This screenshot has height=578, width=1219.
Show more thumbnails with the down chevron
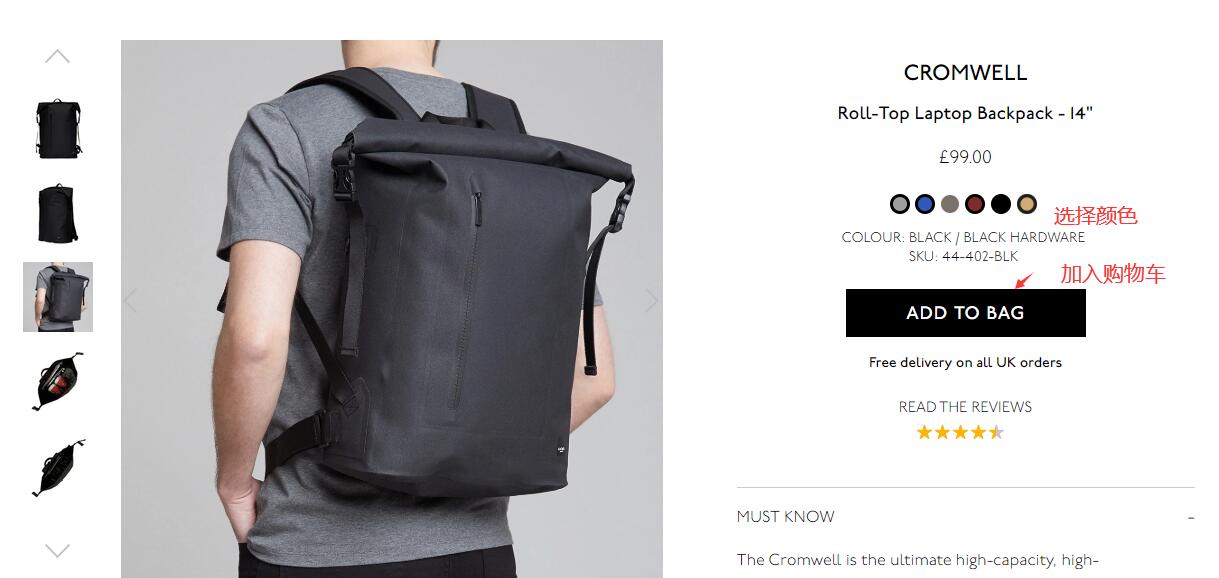(x=58, y=550)
